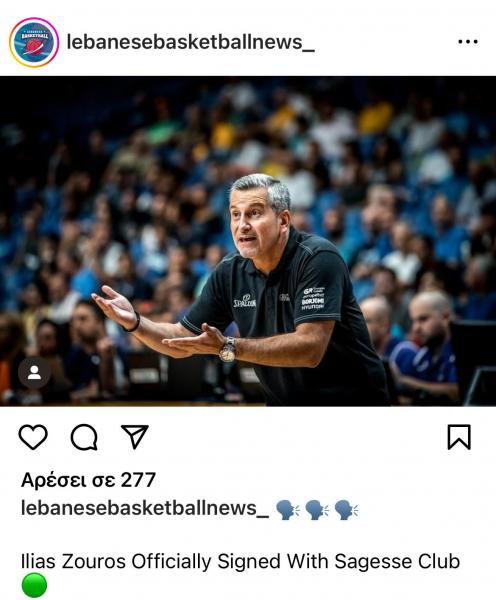Viewport: 496px width, 600px height.
Task: Tap the third speaking head emoji
Action: [x=347, y=510]
